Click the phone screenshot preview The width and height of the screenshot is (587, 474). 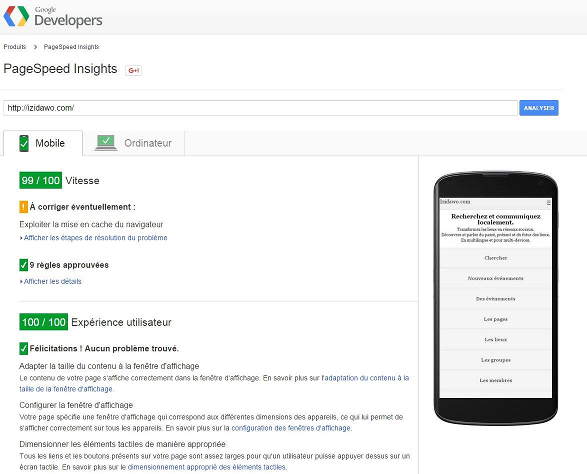496,298
